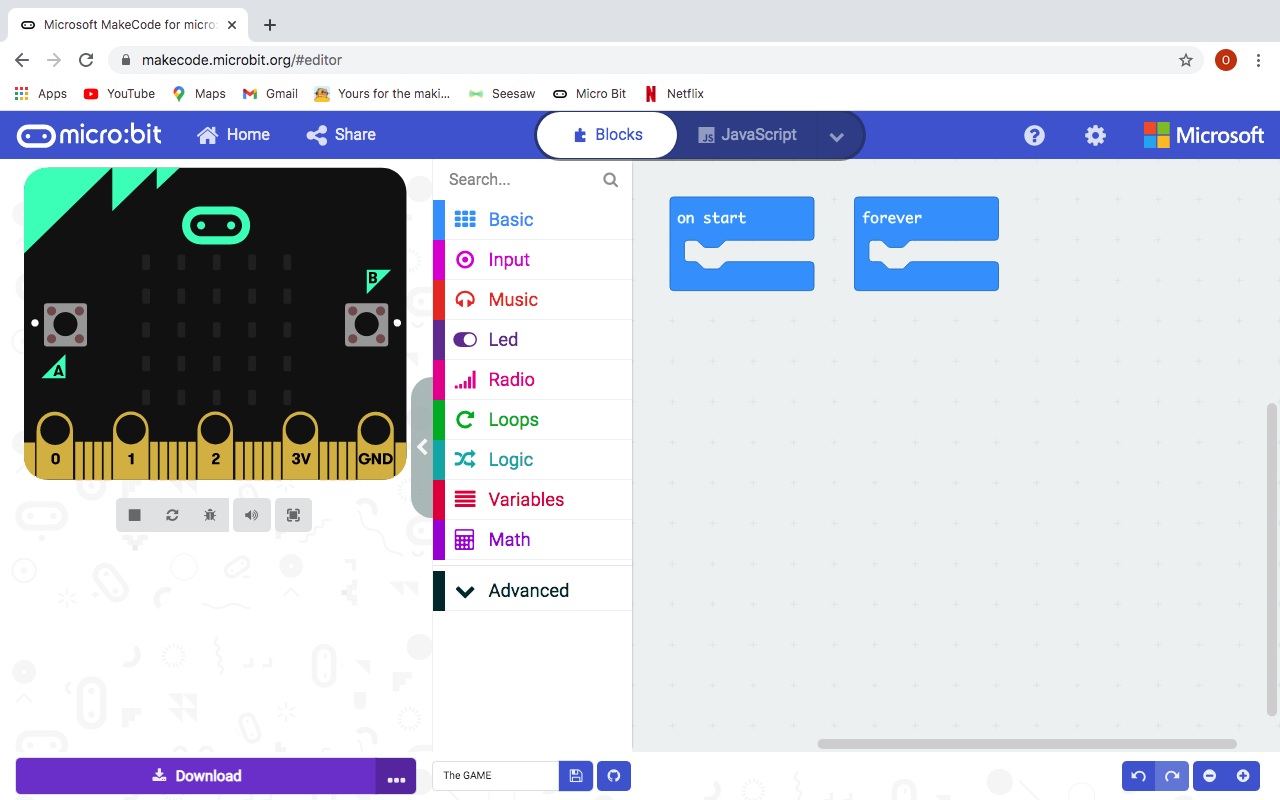Open the YouTube bookmark

point(120,94)
